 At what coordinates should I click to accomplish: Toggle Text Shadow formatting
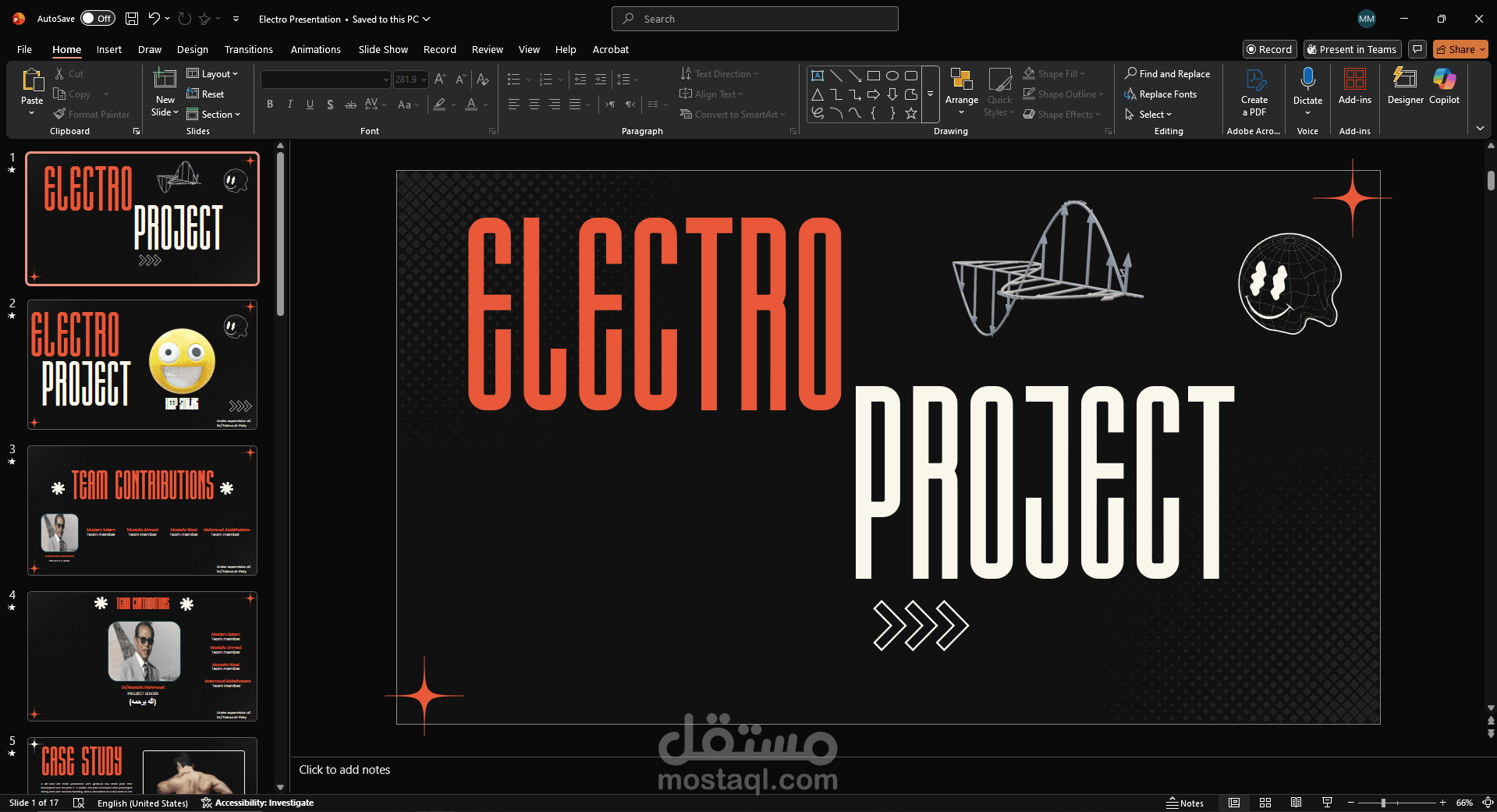click(331, 104)
